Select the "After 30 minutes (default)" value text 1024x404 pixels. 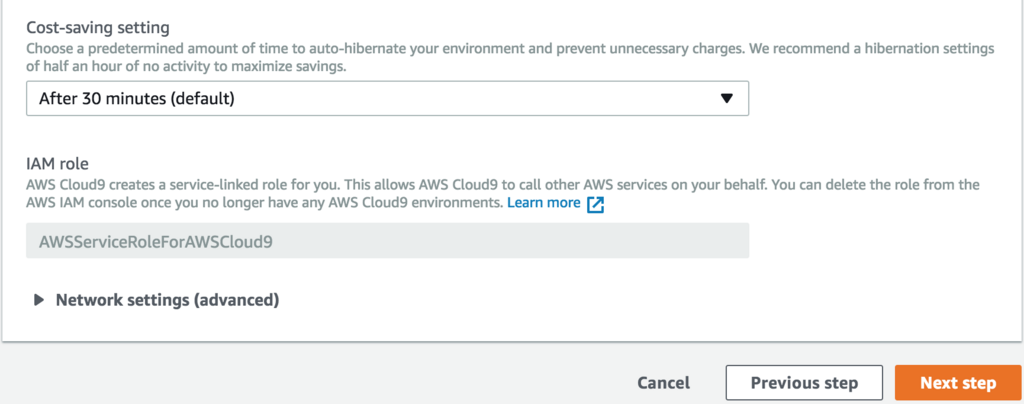click(x=136, y=98)
